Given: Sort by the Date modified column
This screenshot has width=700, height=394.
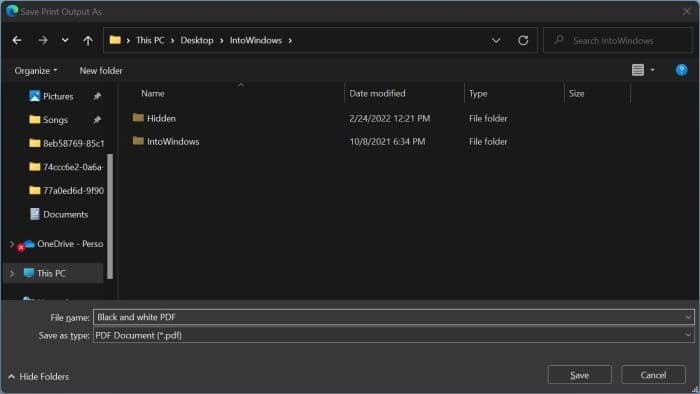Looking at the screenshot, I should [x=377, y=93].
